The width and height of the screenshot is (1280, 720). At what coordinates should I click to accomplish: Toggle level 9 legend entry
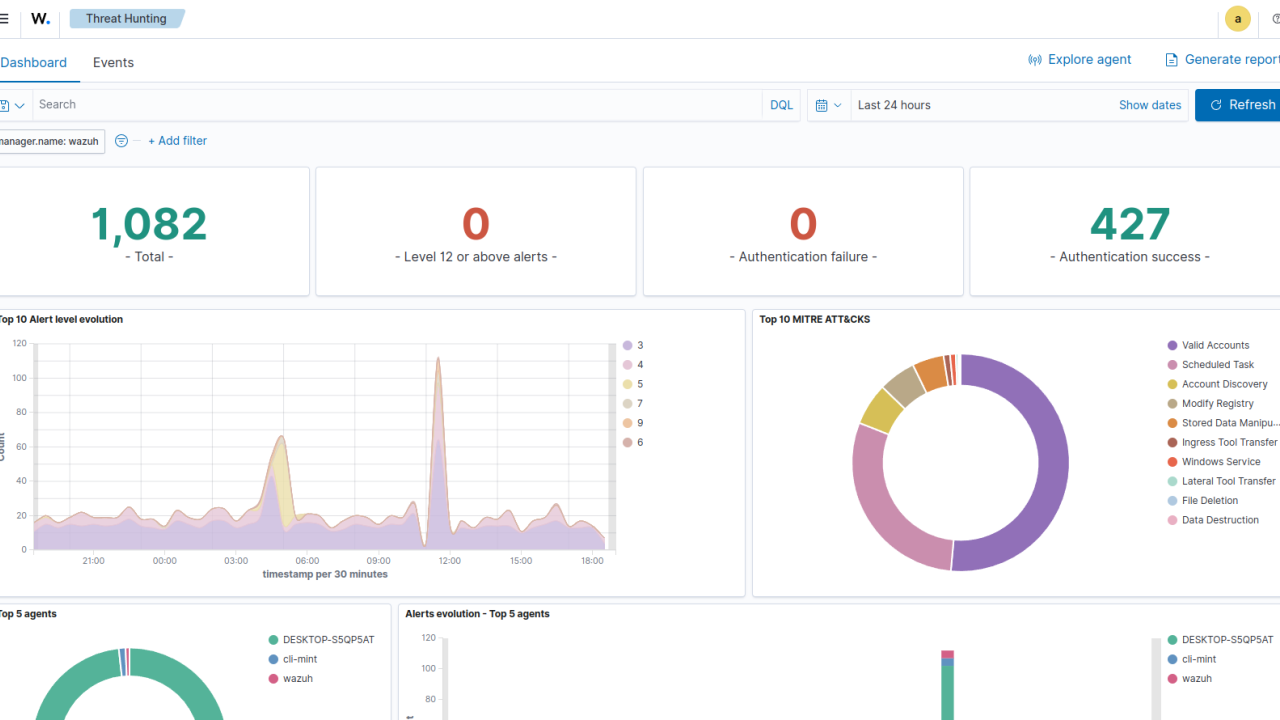(x=634, y=423)
